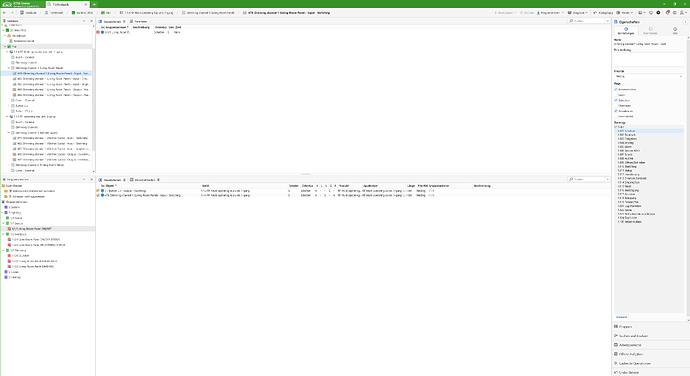Viewport: 690px width, 376px height.
Task: Click the Löschen red X toolbar button
Action: tap(527, 13)
